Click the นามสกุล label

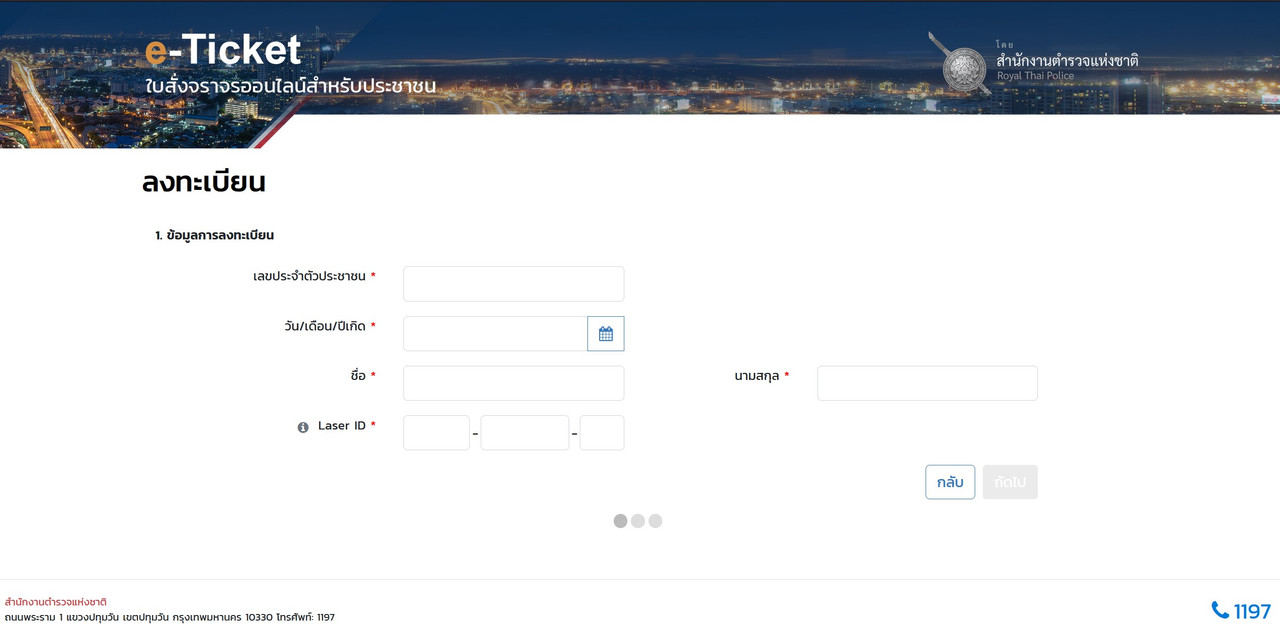(x=755, y=376)
